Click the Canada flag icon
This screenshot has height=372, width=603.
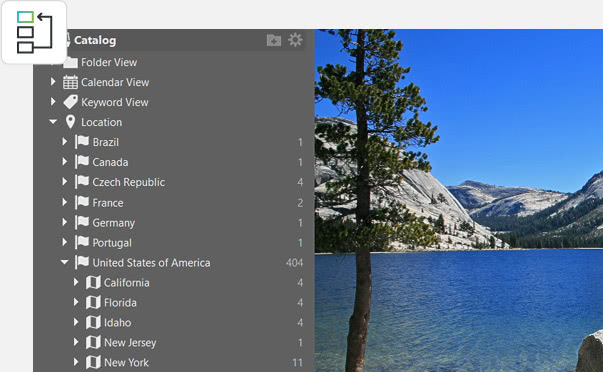(82, 162)
